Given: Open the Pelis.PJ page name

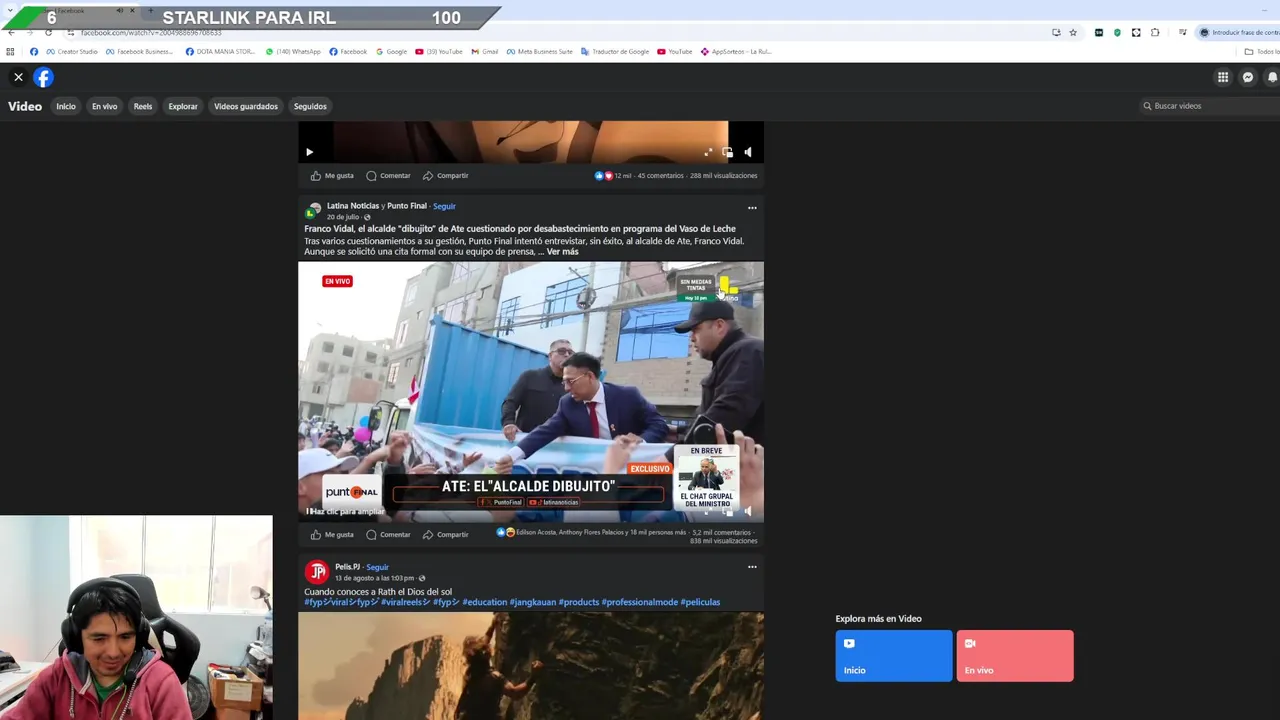Looking at the screenshot, I should pos(347,567).
